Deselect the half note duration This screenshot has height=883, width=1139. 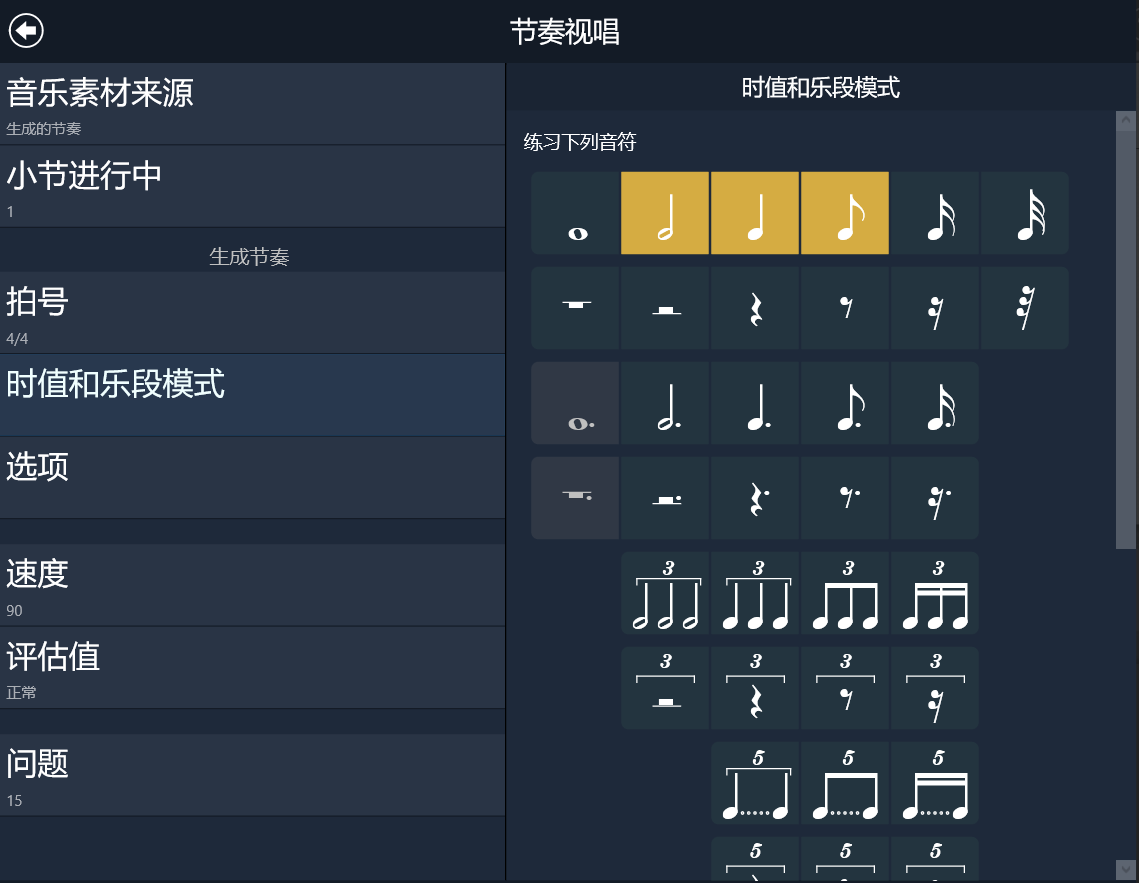tap(665, 213)
